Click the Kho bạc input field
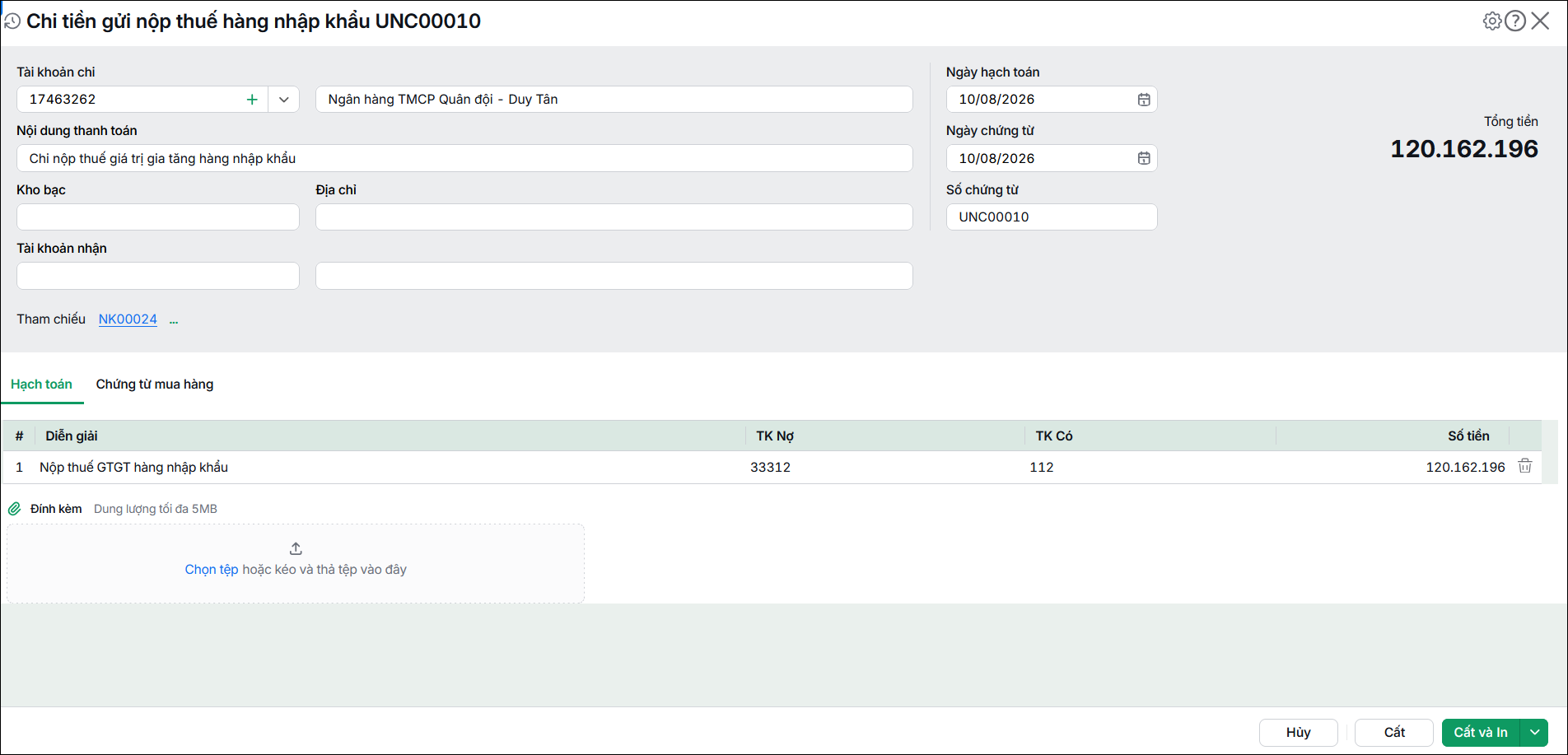The image size is (1568, 755). pos(158,217)
